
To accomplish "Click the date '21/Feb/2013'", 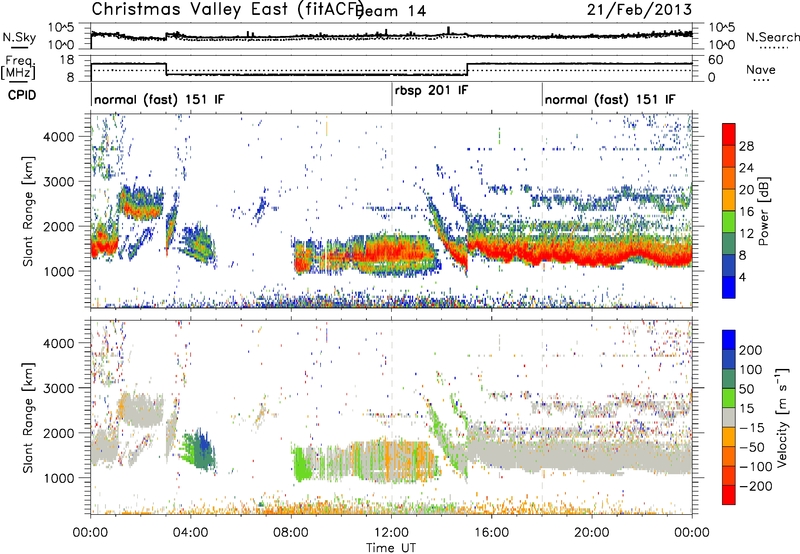I will (639, 9).
